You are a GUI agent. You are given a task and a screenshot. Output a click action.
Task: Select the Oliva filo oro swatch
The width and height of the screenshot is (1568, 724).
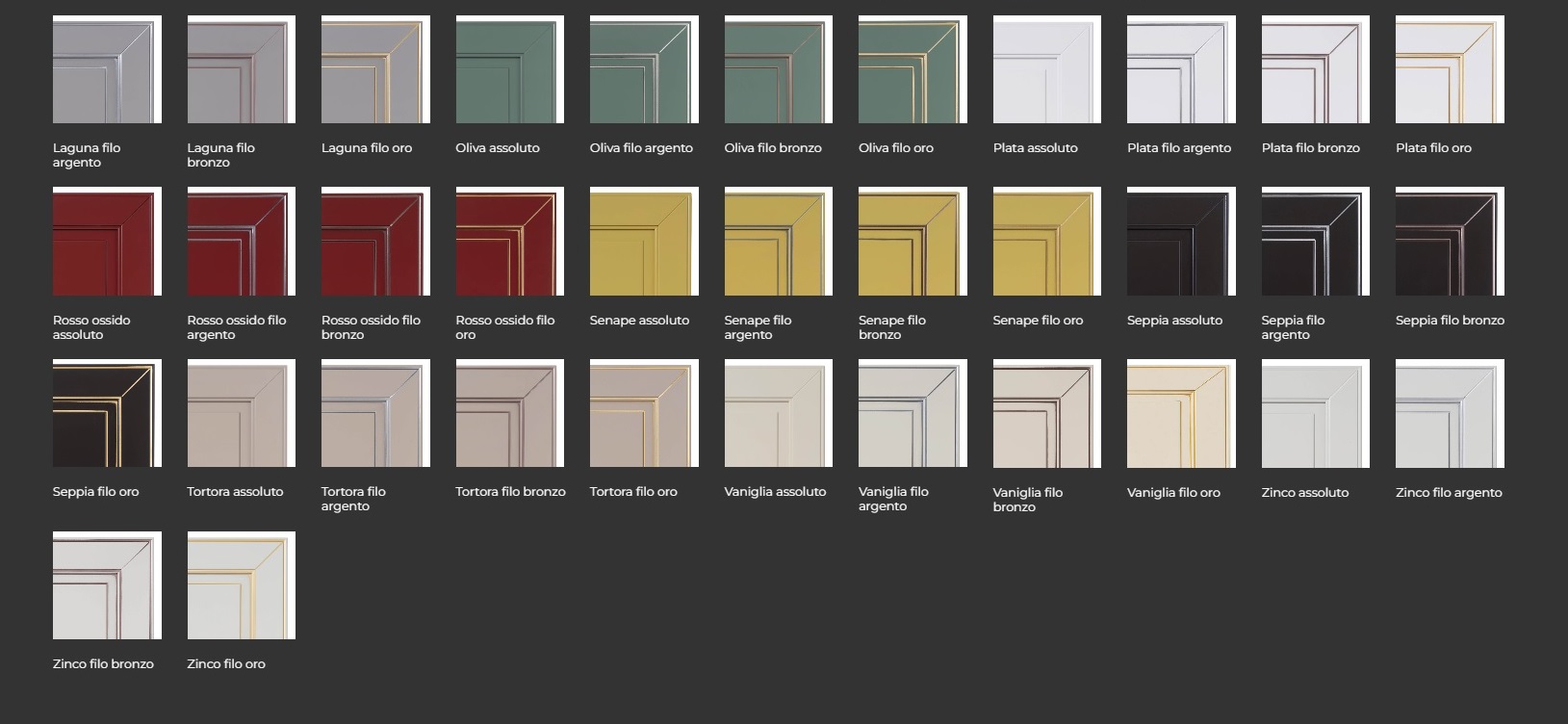point(913,69)
